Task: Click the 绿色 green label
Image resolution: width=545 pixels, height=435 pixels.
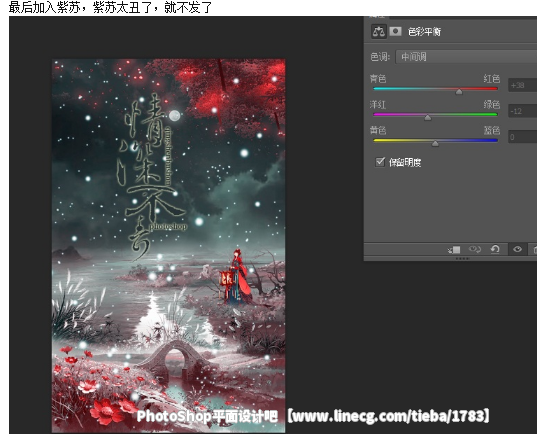Action: (x=491, y=105)
